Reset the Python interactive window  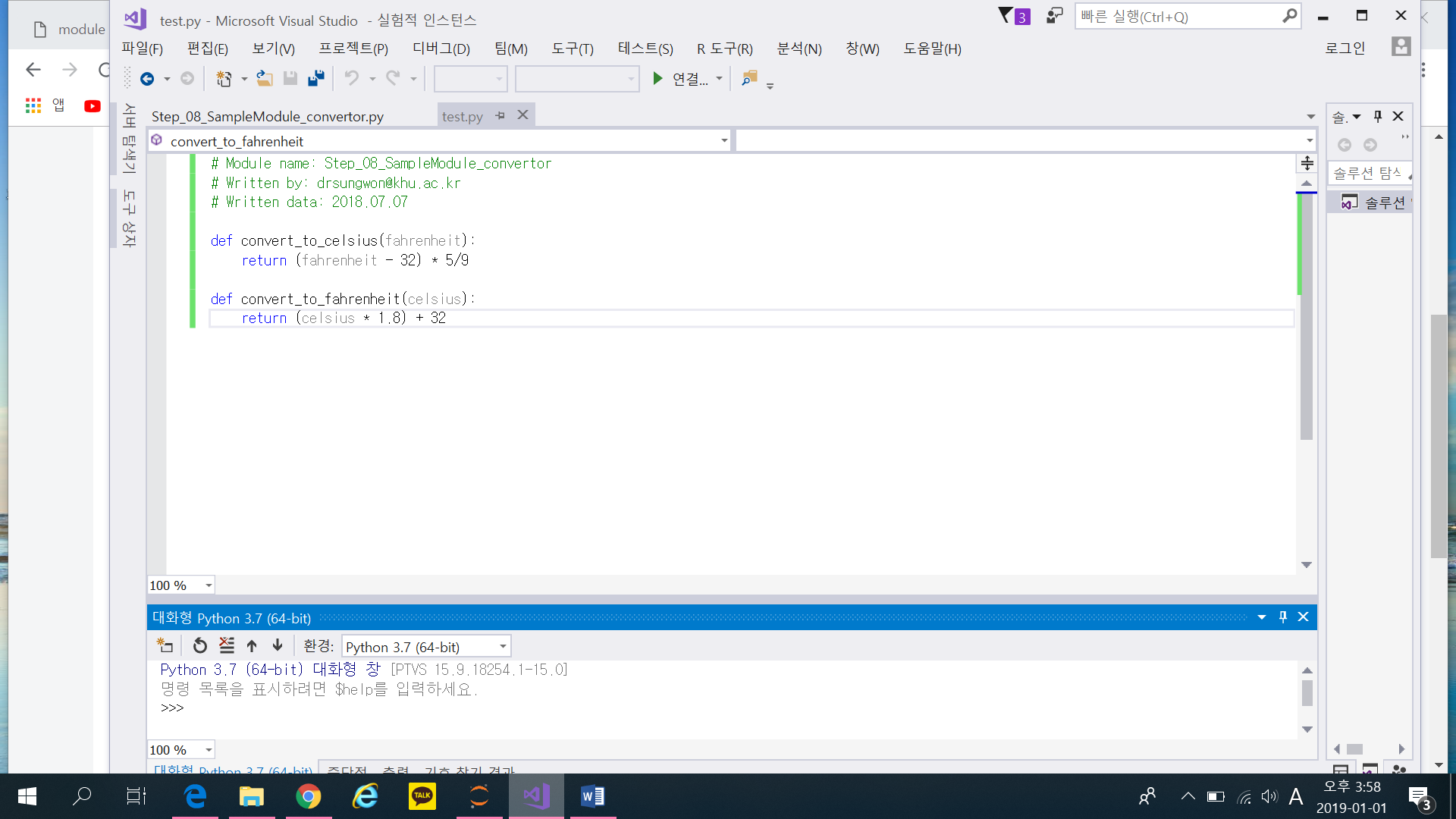[x=199, y=646]
